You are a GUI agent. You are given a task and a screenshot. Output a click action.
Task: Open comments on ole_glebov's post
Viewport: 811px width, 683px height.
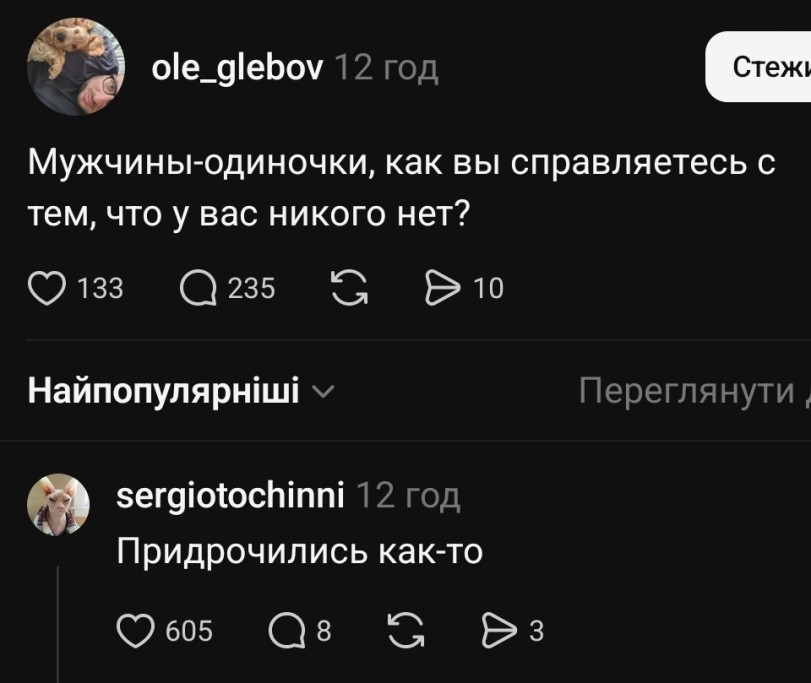197,288
